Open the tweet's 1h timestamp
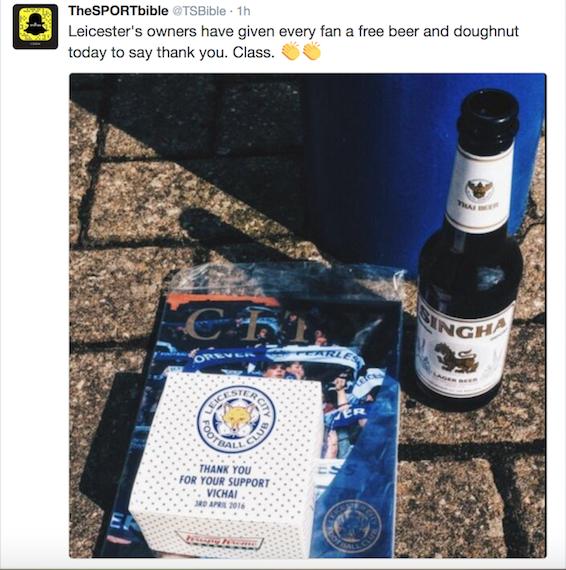Image resolution: width=566 pixels, height=570 pixels. pos(244,11)
